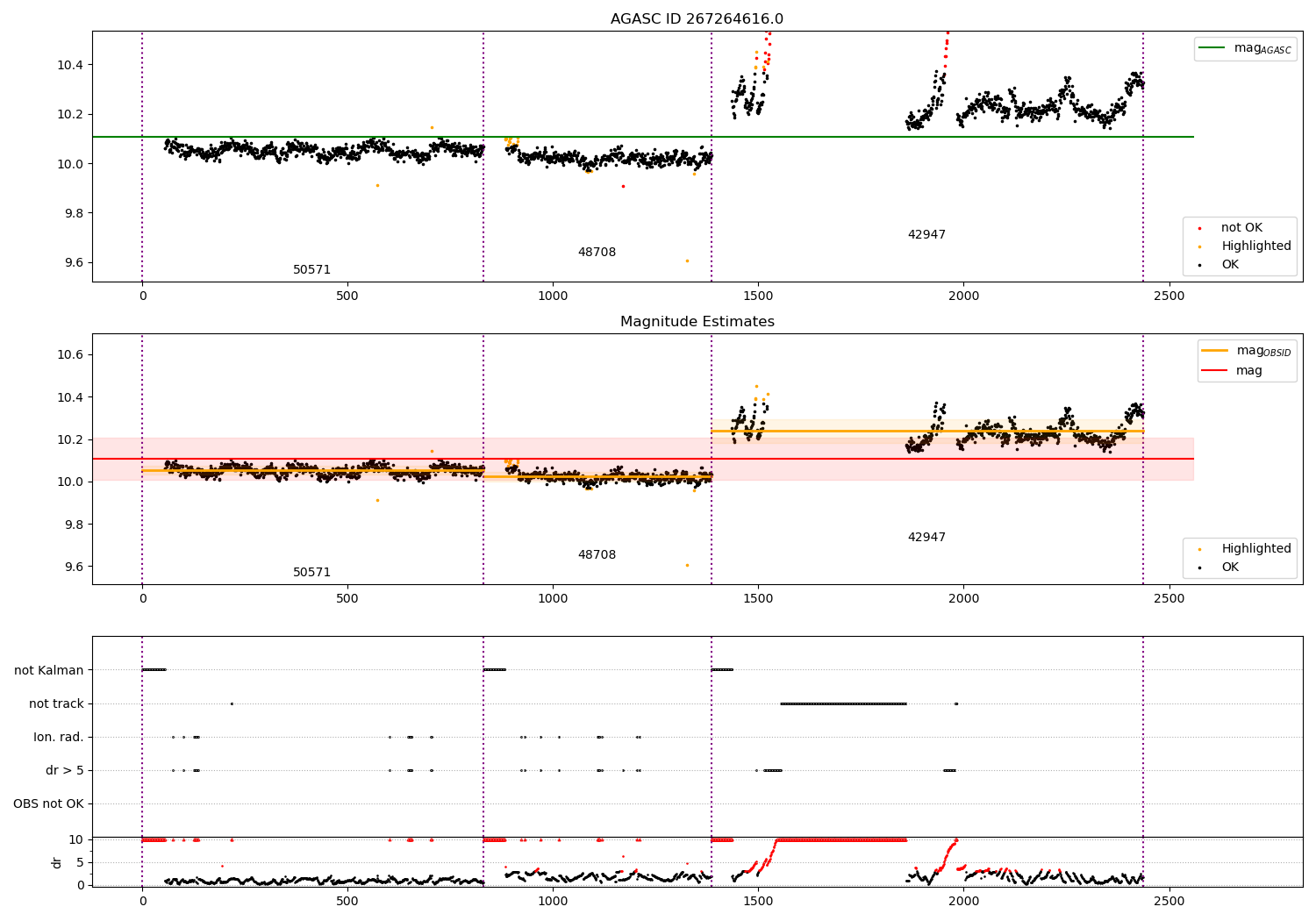This screenshot has height=921, width=1316.
Task: Click the 10.2 y-tick in middle plot
Action: pyautogui.click(x=71, y=439)
